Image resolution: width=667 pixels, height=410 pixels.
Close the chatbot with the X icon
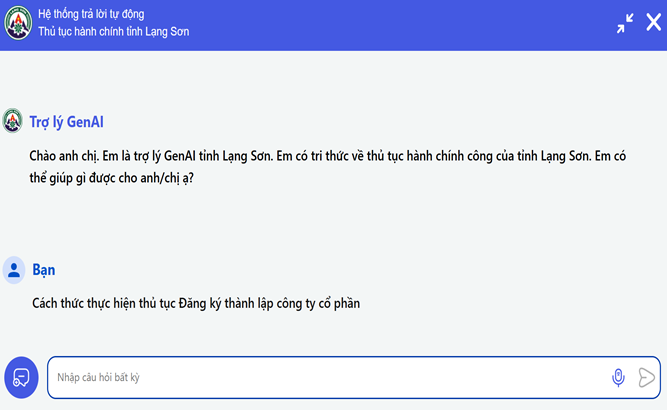(x=653, y=23)
